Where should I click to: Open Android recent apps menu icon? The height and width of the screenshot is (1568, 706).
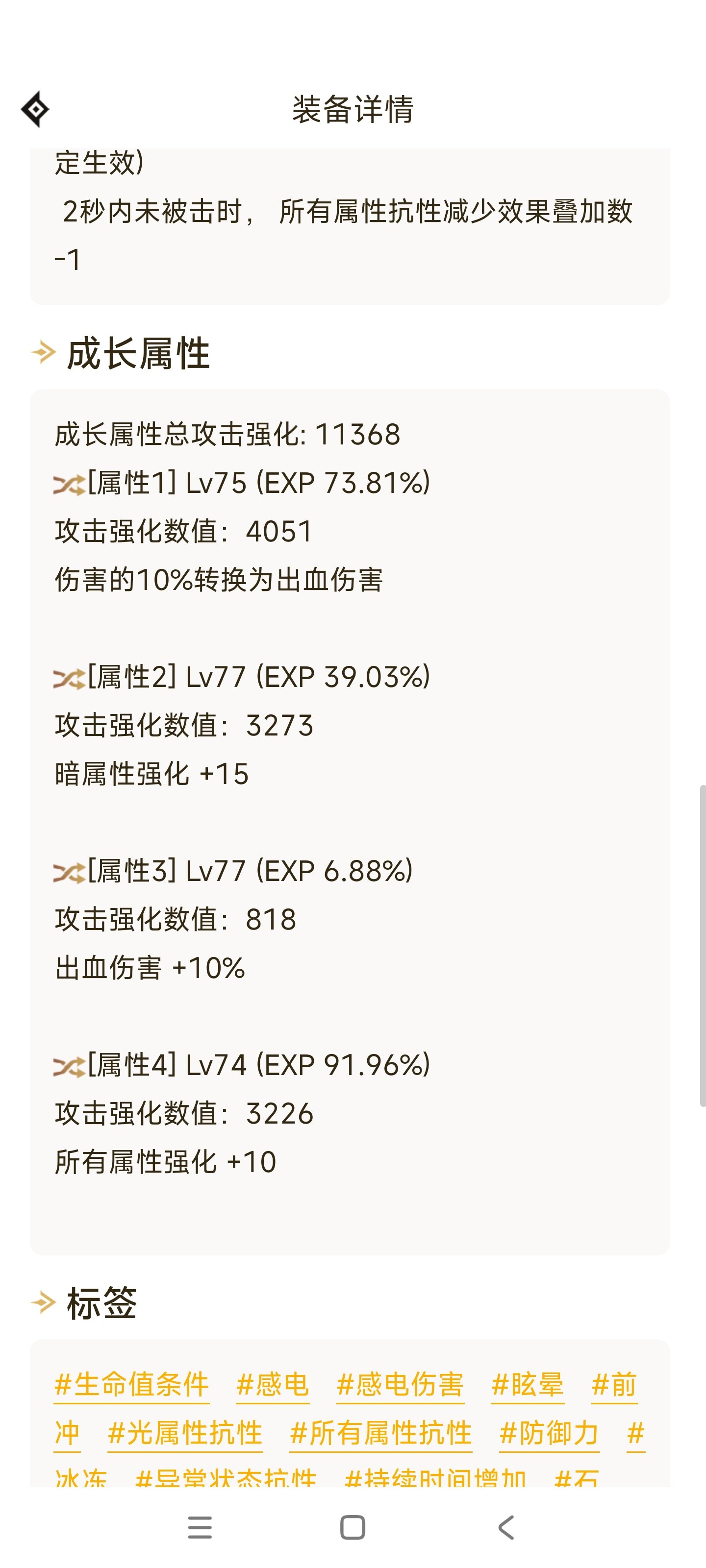pos(200,1527)
